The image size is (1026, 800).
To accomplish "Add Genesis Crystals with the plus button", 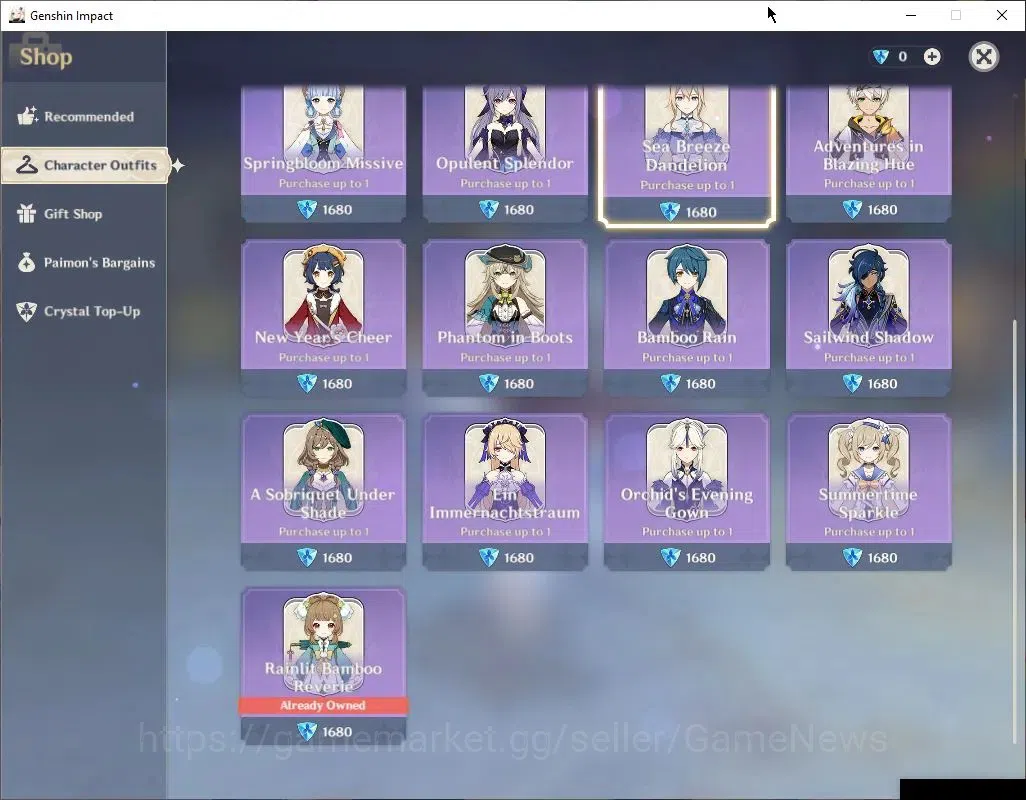I will 932,57.
